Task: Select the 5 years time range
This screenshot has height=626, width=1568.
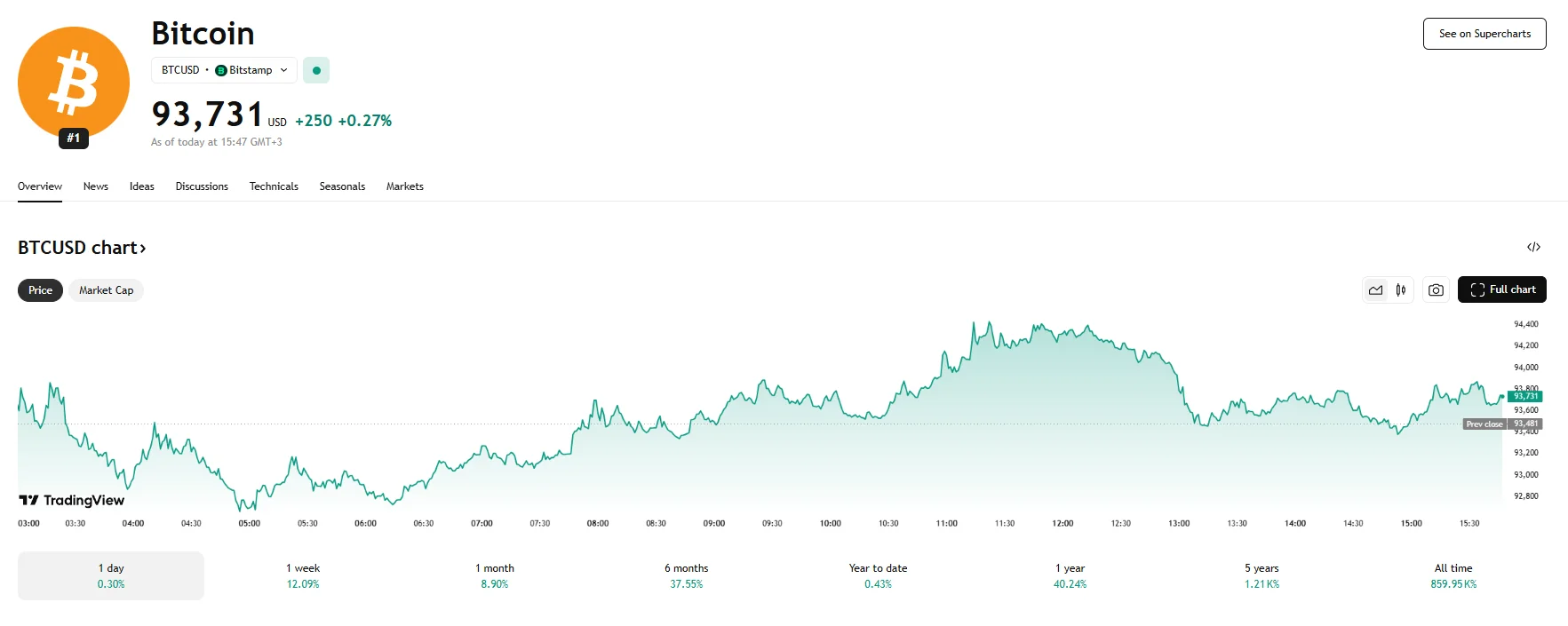Action: click(1262, 575)
